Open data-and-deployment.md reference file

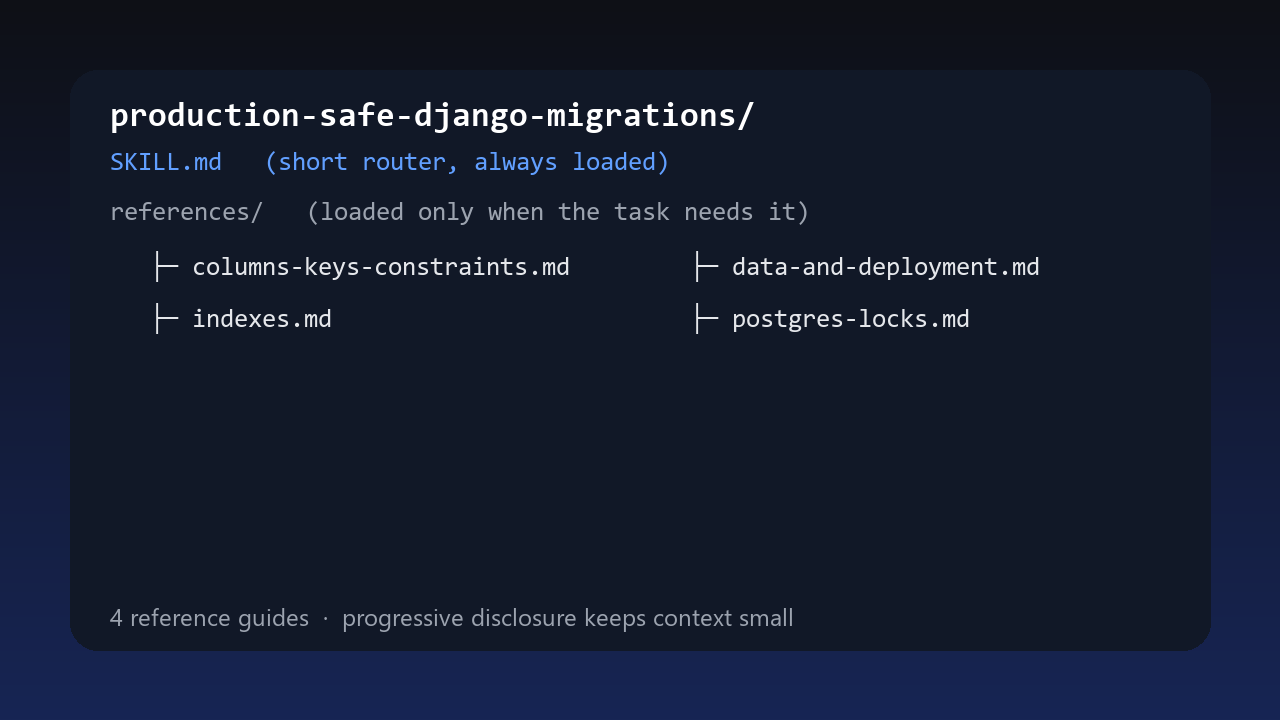click(x=886, y=267)
